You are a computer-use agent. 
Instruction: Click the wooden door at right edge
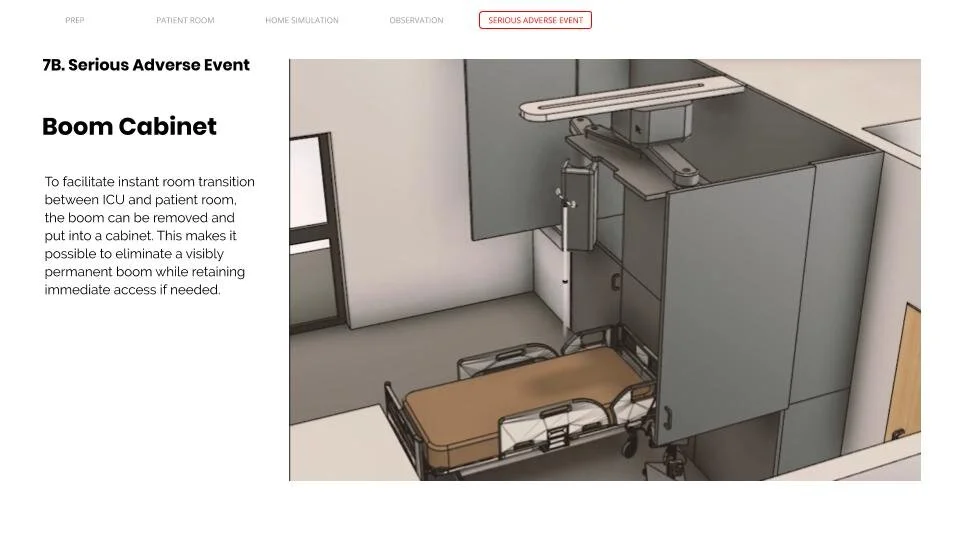click(904, 375)
